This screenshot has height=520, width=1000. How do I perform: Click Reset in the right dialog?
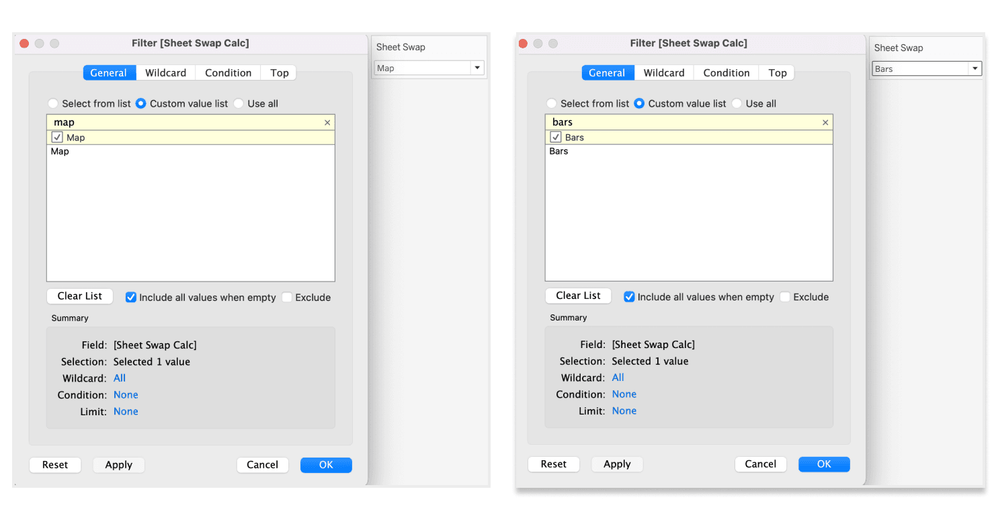[554, 464]
